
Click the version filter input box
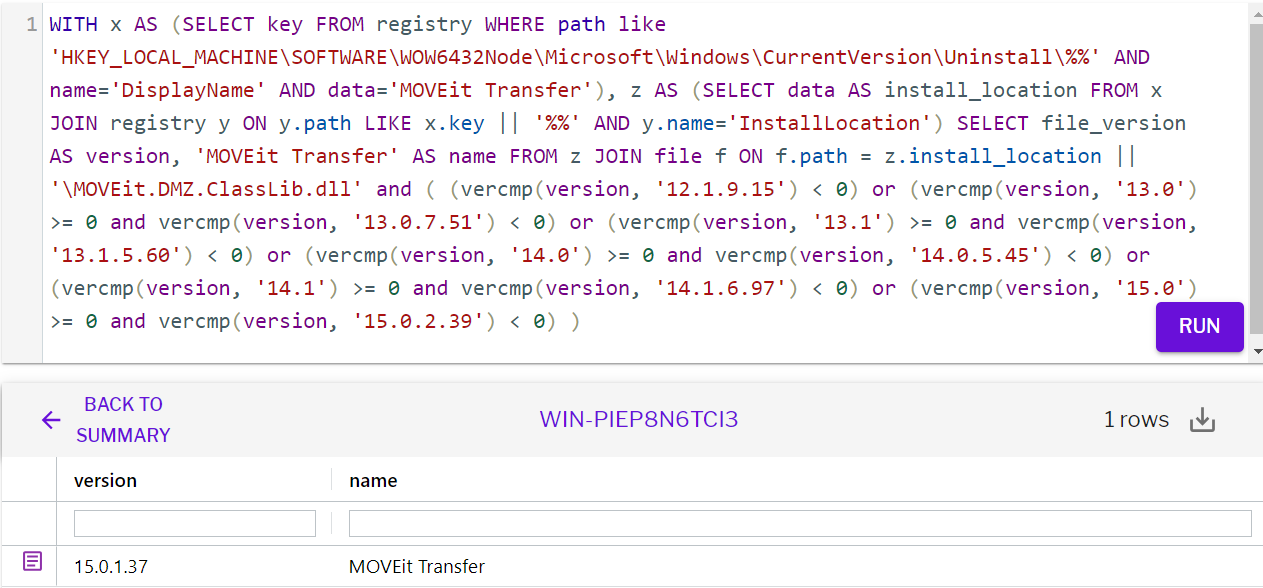(x=194, y=522)
